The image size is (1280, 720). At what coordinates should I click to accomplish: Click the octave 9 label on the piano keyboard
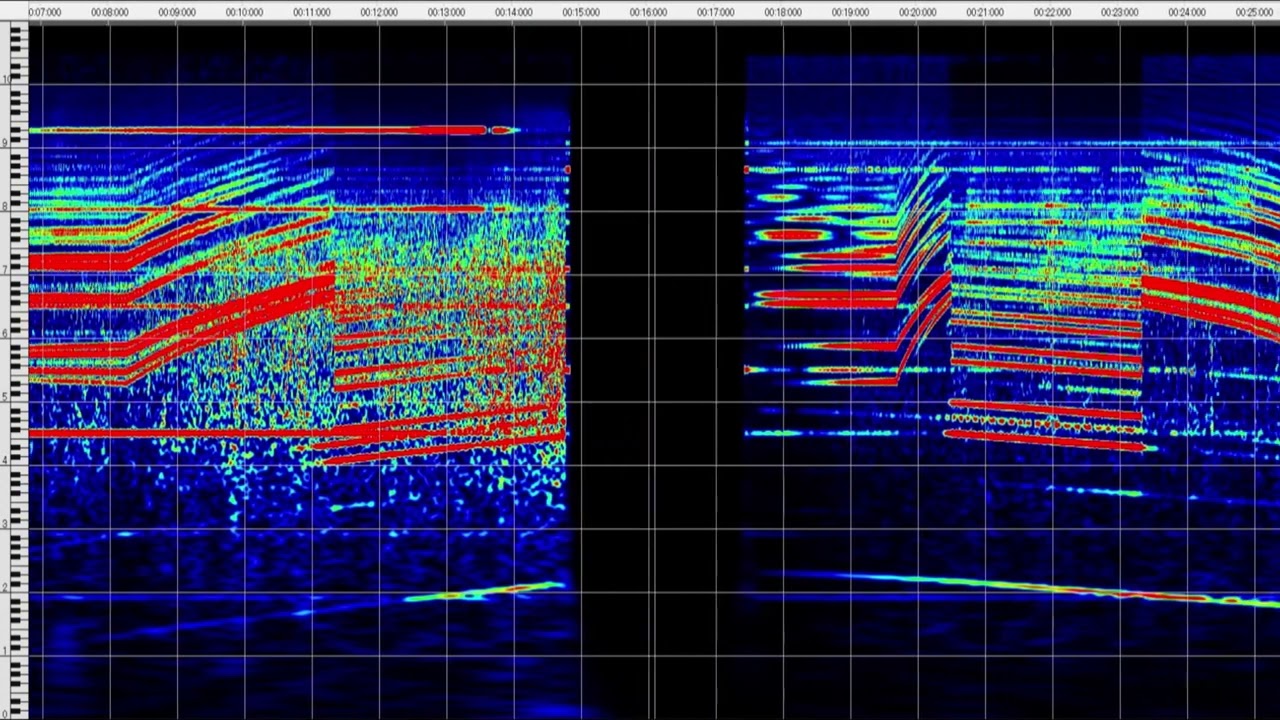(x=6, y=143)
